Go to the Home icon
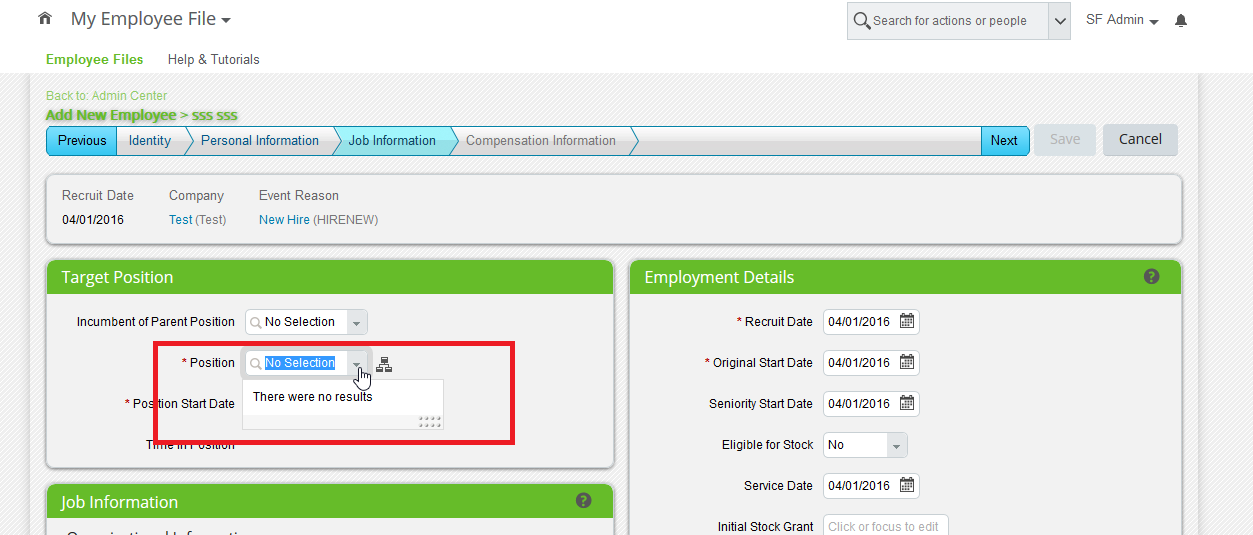Viewport: 1253px width, 535px height. [x=44, y=19]
